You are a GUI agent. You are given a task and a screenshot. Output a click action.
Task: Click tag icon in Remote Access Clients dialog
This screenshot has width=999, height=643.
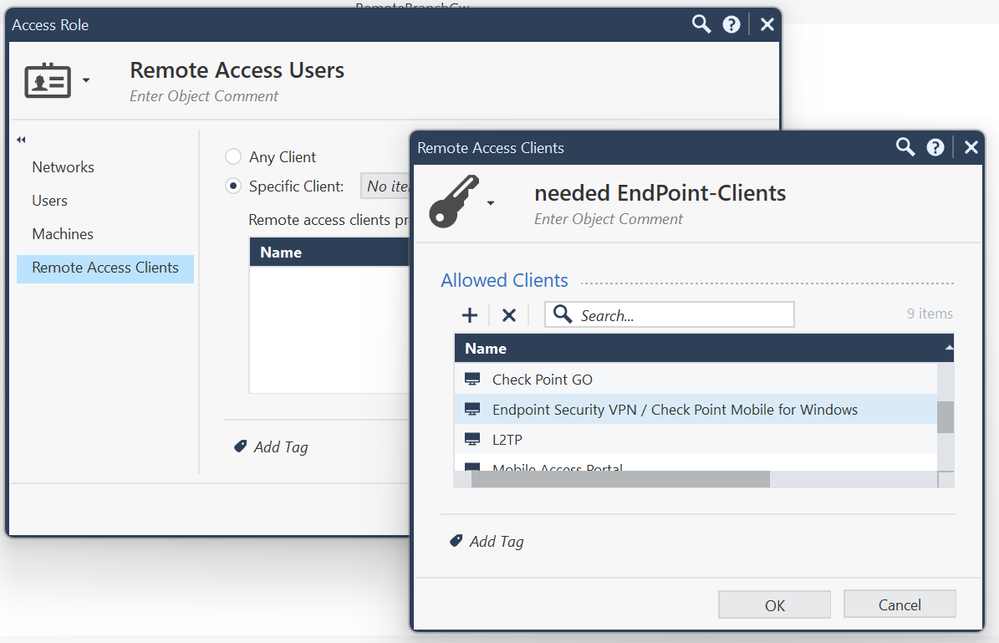coord(456,540)
